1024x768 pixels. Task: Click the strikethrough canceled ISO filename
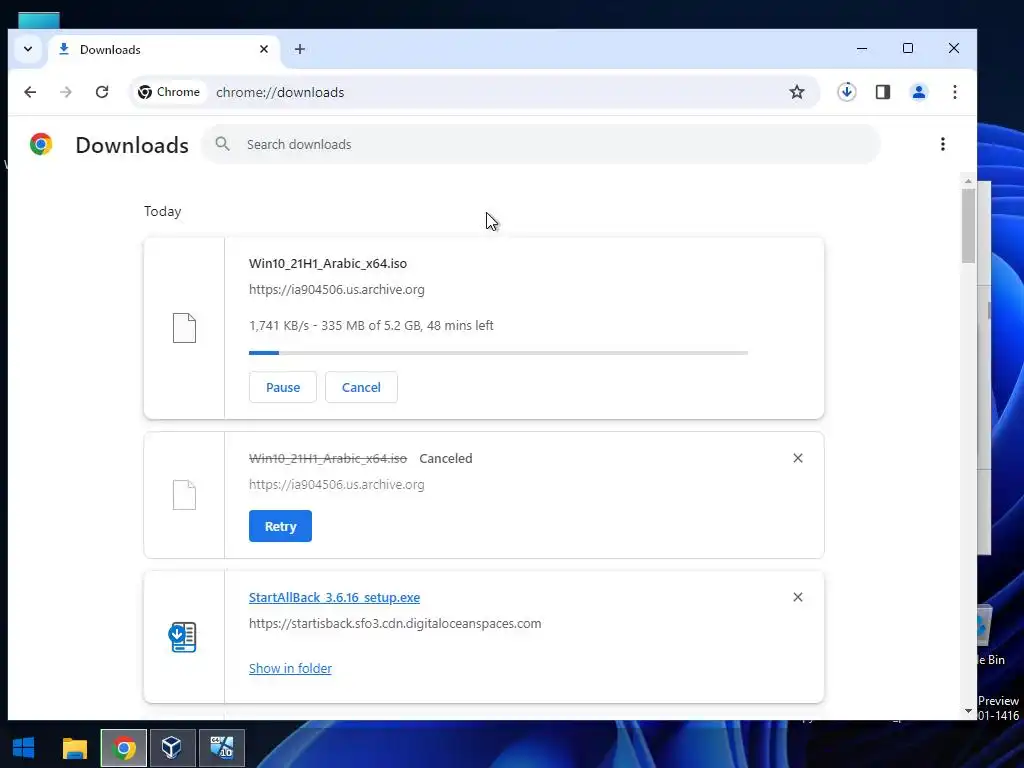click(328, 458)
